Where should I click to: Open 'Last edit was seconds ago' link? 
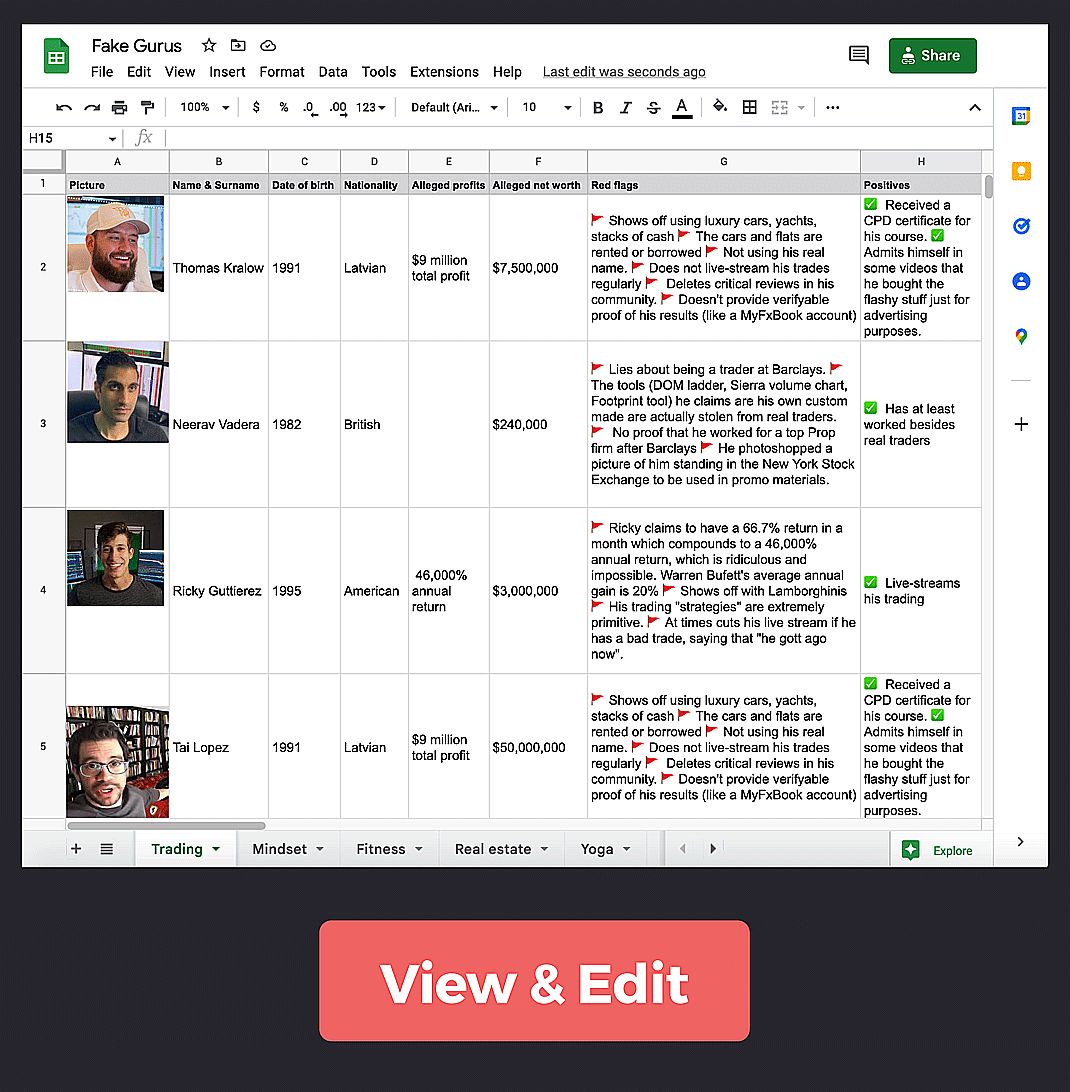point(623,72)
